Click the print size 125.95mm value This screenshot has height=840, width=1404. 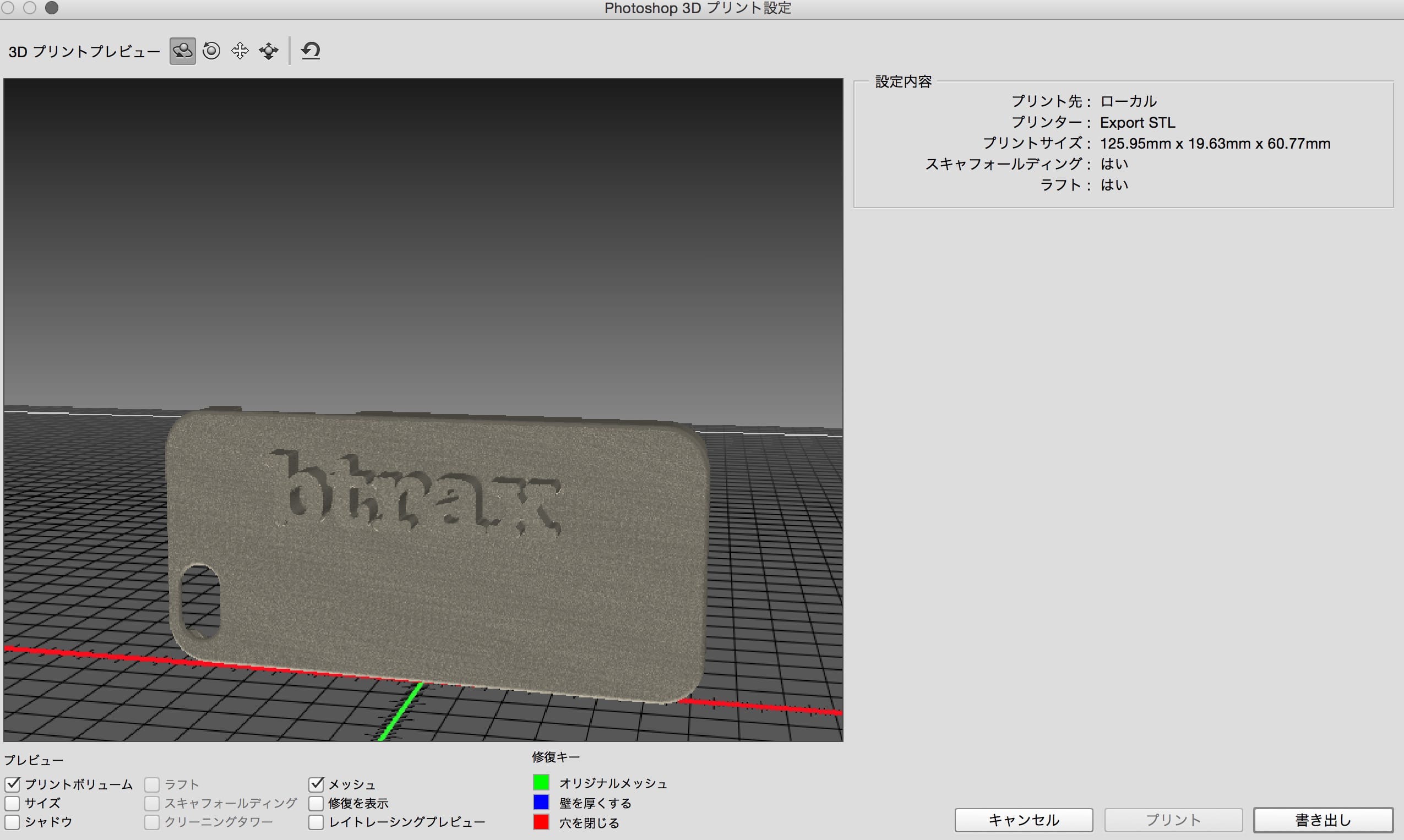tap(1215, 143)
